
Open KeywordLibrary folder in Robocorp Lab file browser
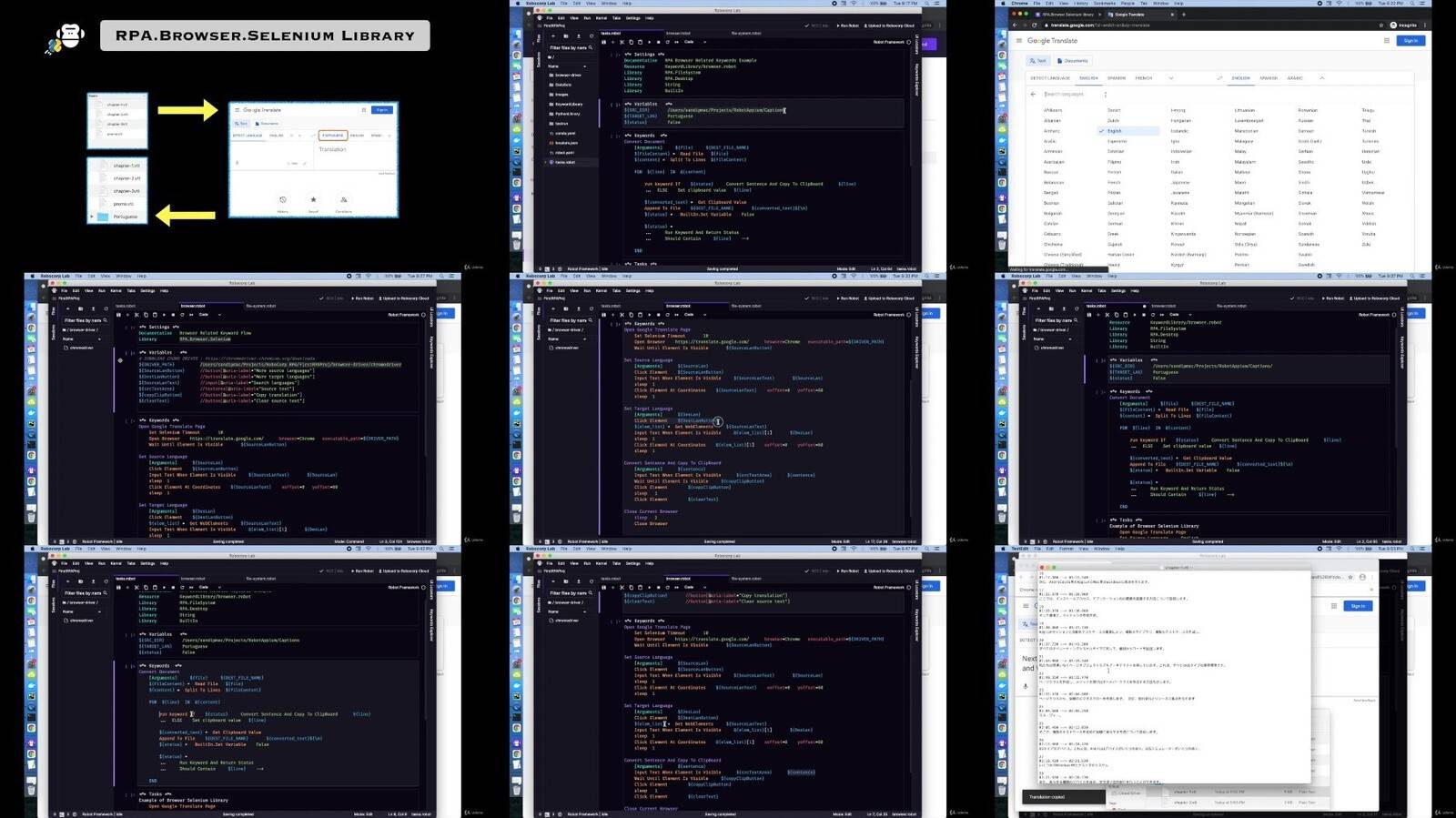(x=565, y=104)
